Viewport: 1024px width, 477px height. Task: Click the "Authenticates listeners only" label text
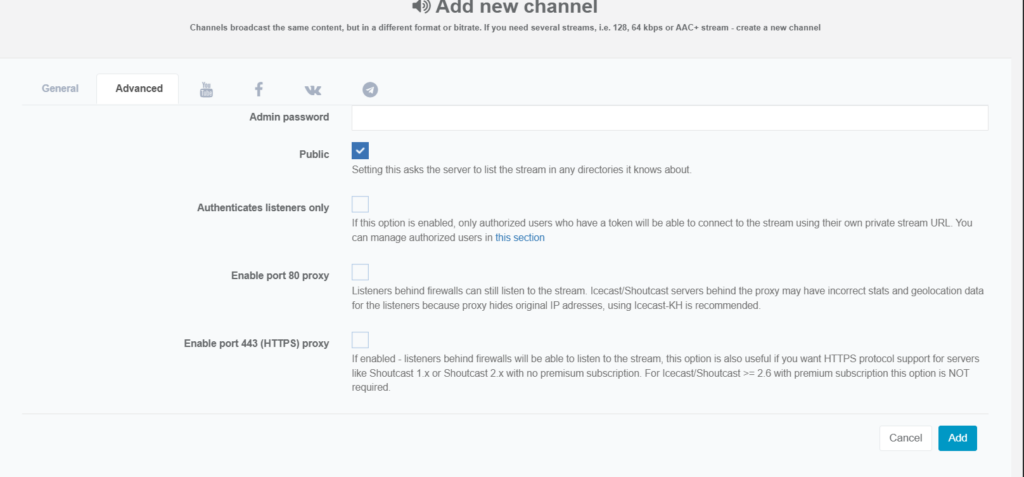tap(263, 208)
